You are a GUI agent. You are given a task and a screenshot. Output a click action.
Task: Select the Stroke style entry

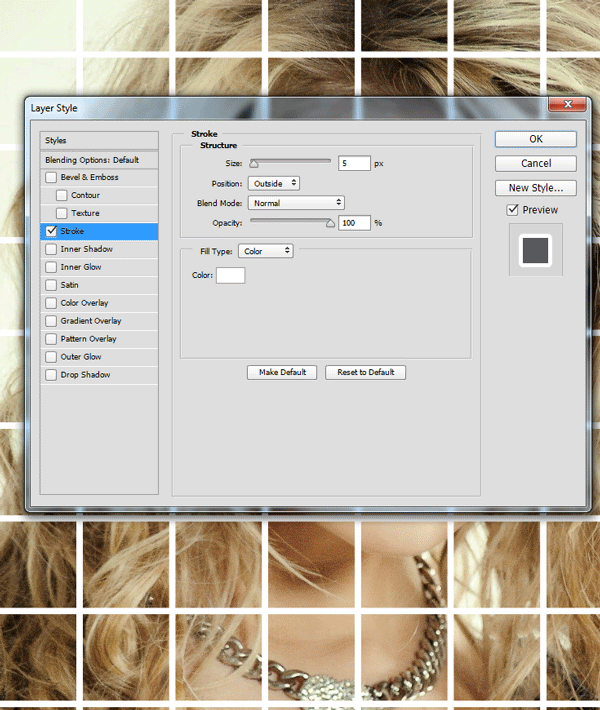(x=99, y=231)
